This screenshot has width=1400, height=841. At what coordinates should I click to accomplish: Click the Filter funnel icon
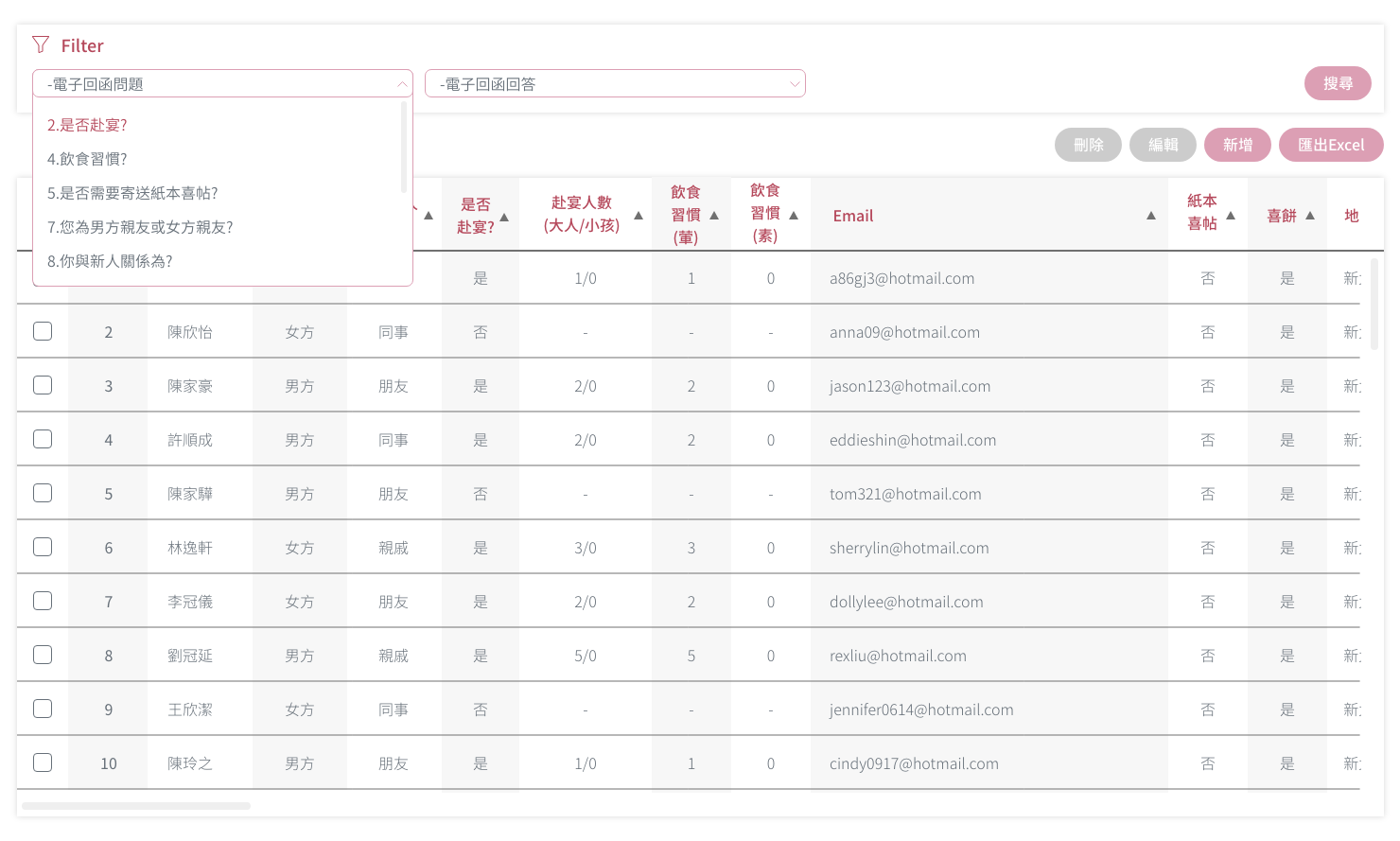coord(40,44)
